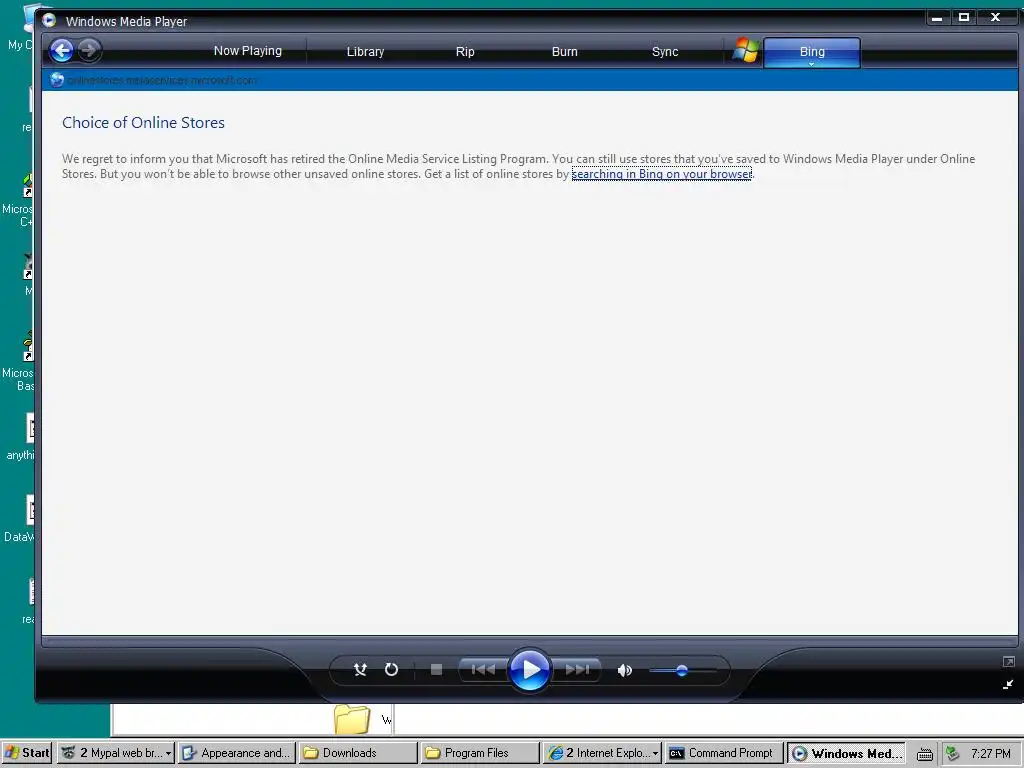Click Windows Media Player taskbar button
Image resolution: width=1024 pixels, height=768 pixels.
pyautogui.click(x=846, y=753)
